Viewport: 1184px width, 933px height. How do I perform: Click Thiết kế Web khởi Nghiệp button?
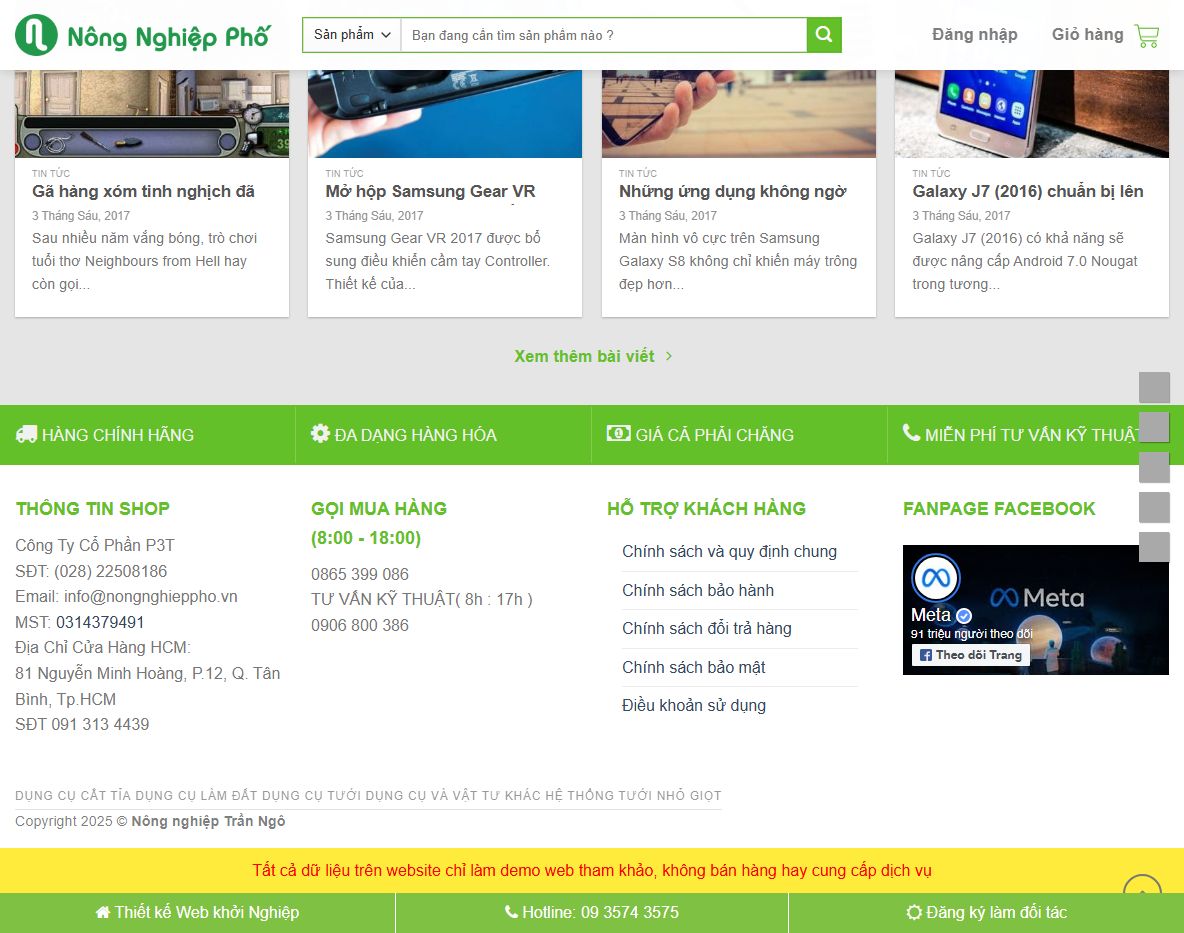[x=197, y=913]
